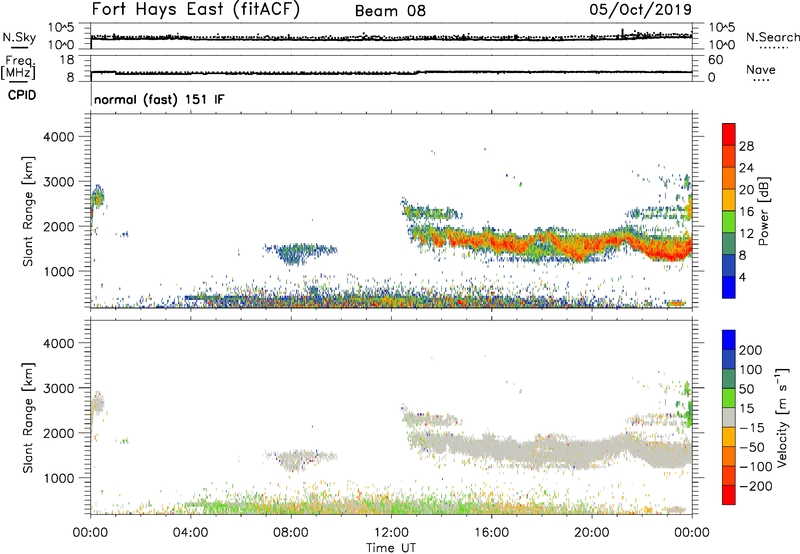Click '4000' on velocity panel range axis
This screenshot has width=800, height=554.
tap(59, 343)
